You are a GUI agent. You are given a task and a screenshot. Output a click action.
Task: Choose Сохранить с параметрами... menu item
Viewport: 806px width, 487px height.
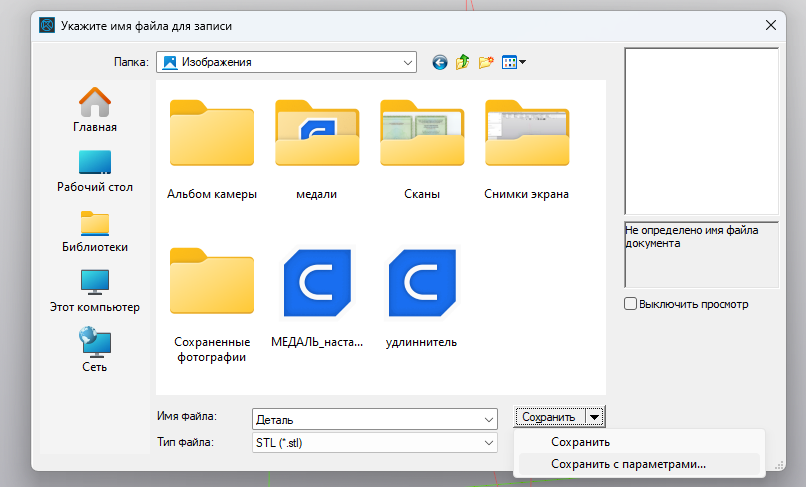[x=639, y=464]
